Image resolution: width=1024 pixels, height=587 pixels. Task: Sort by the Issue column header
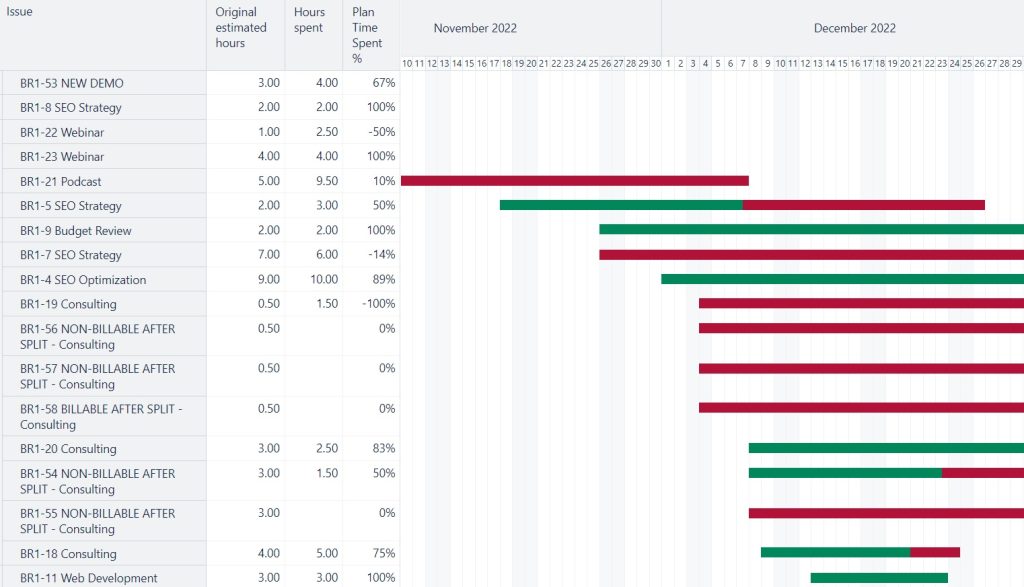[18, 11]
